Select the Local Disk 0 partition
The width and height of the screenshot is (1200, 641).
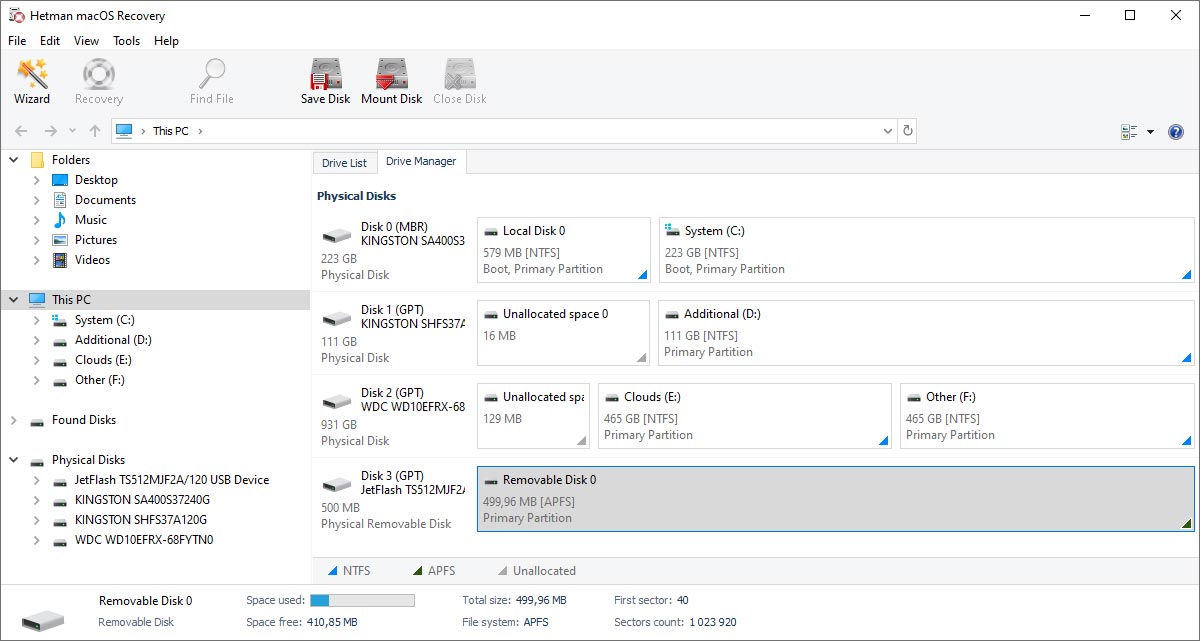click(x=564, y=250)
